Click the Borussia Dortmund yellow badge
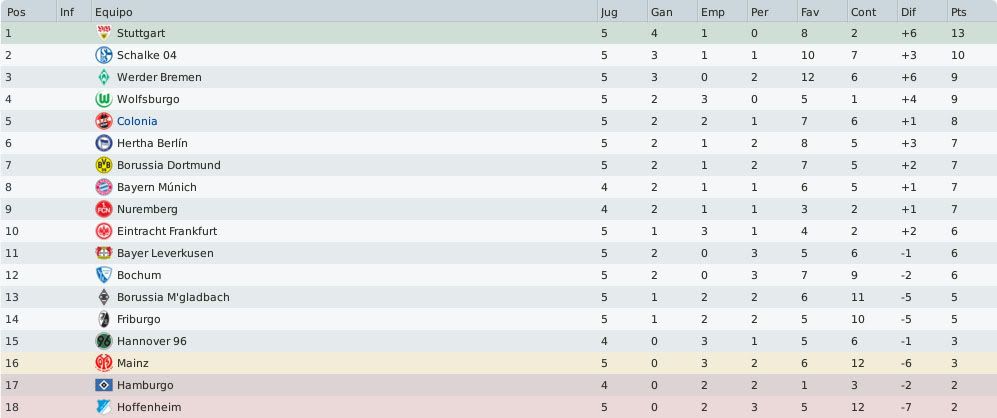This screenshot has height=418, width=997. [x=103, y=165]
